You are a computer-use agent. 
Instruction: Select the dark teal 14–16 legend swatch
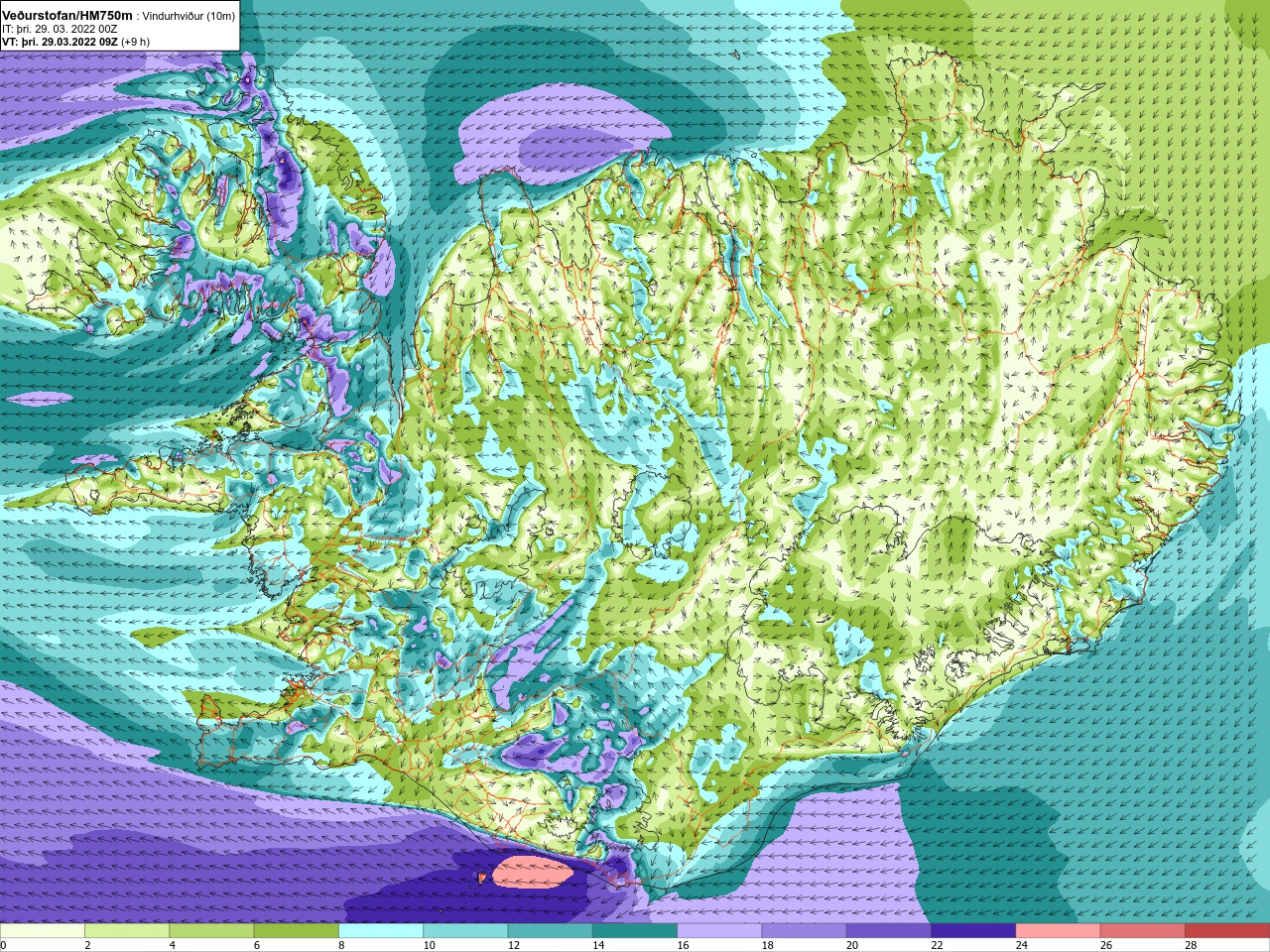635,931
